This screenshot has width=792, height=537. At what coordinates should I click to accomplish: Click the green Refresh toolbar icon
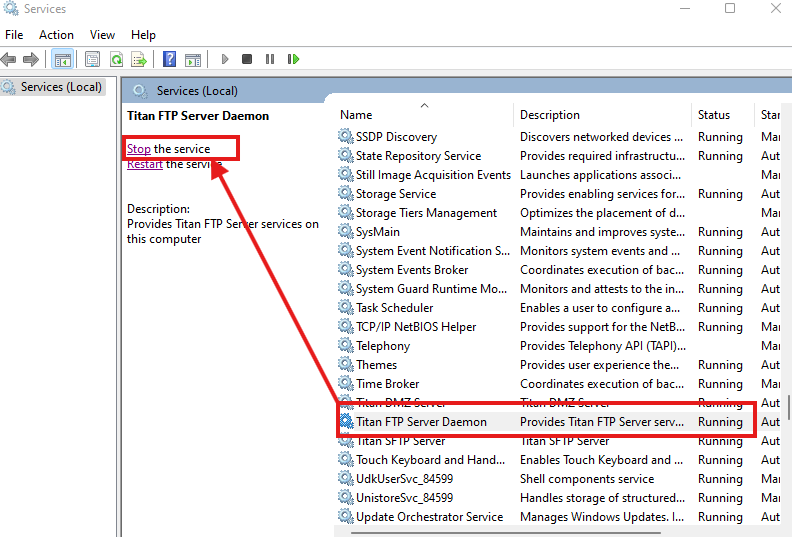(x=116, y=59)
